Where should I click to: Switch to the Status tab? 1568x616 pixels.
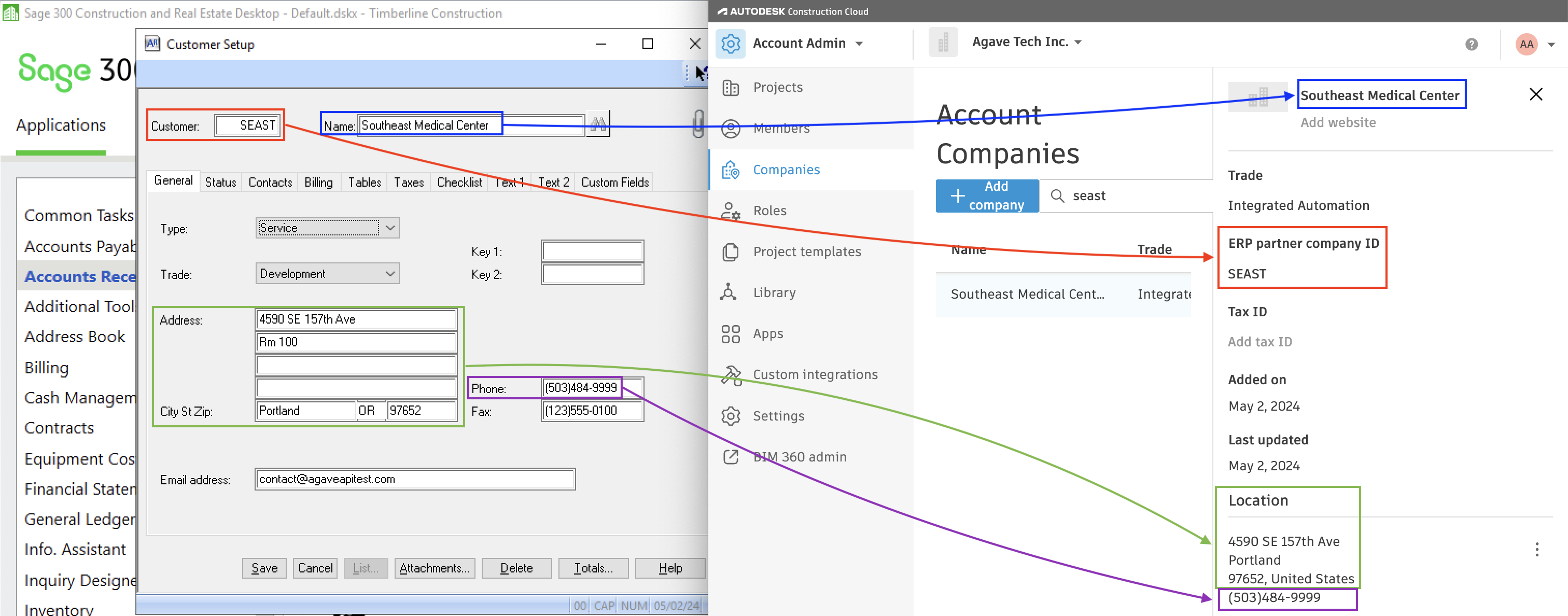[x=220, y=182]
